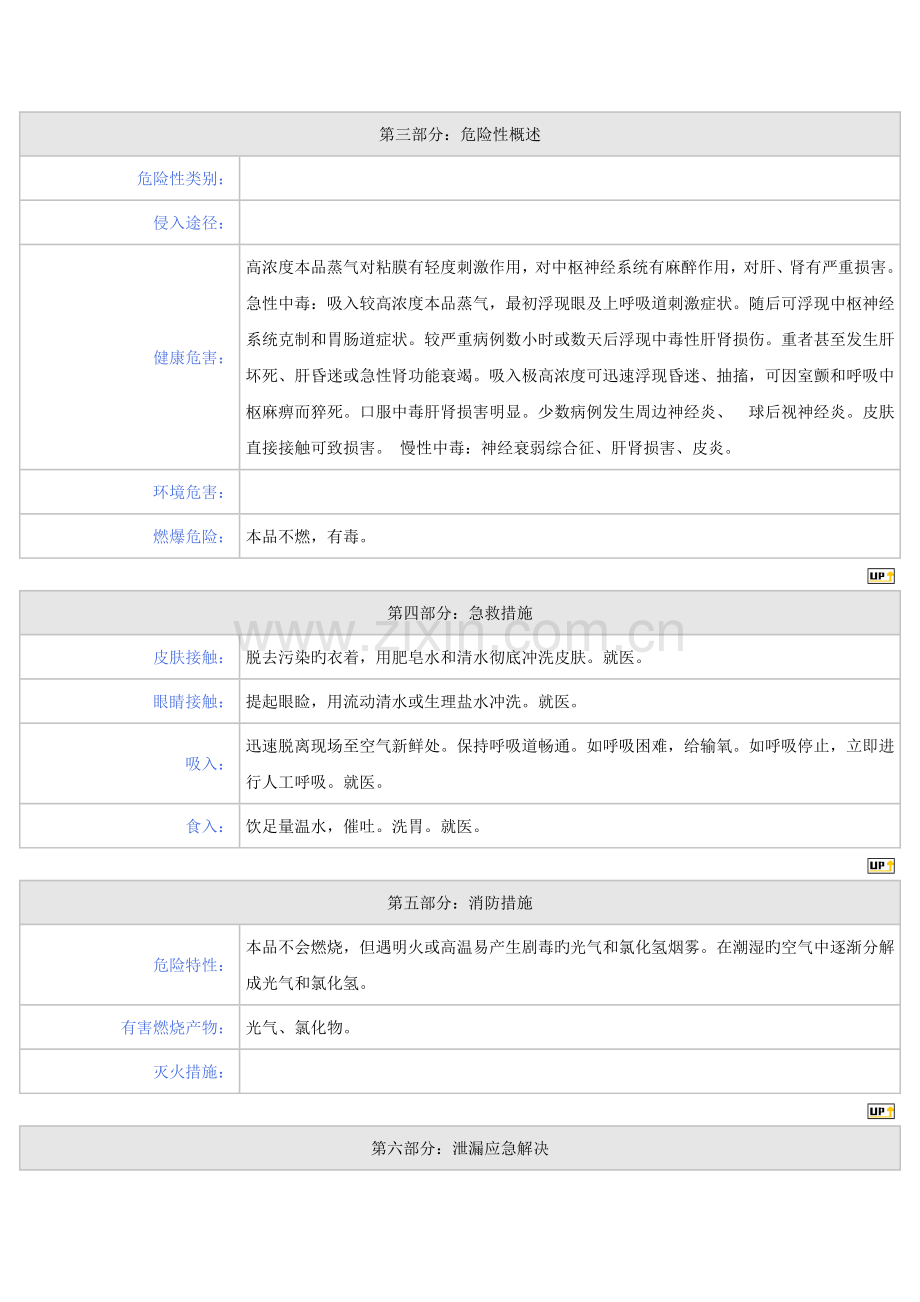Image resolution: width=920 pixels, height=1302 pixels.
Task: Select the 吸入 label
Action: pyautogui.click(x=205, y=764)
